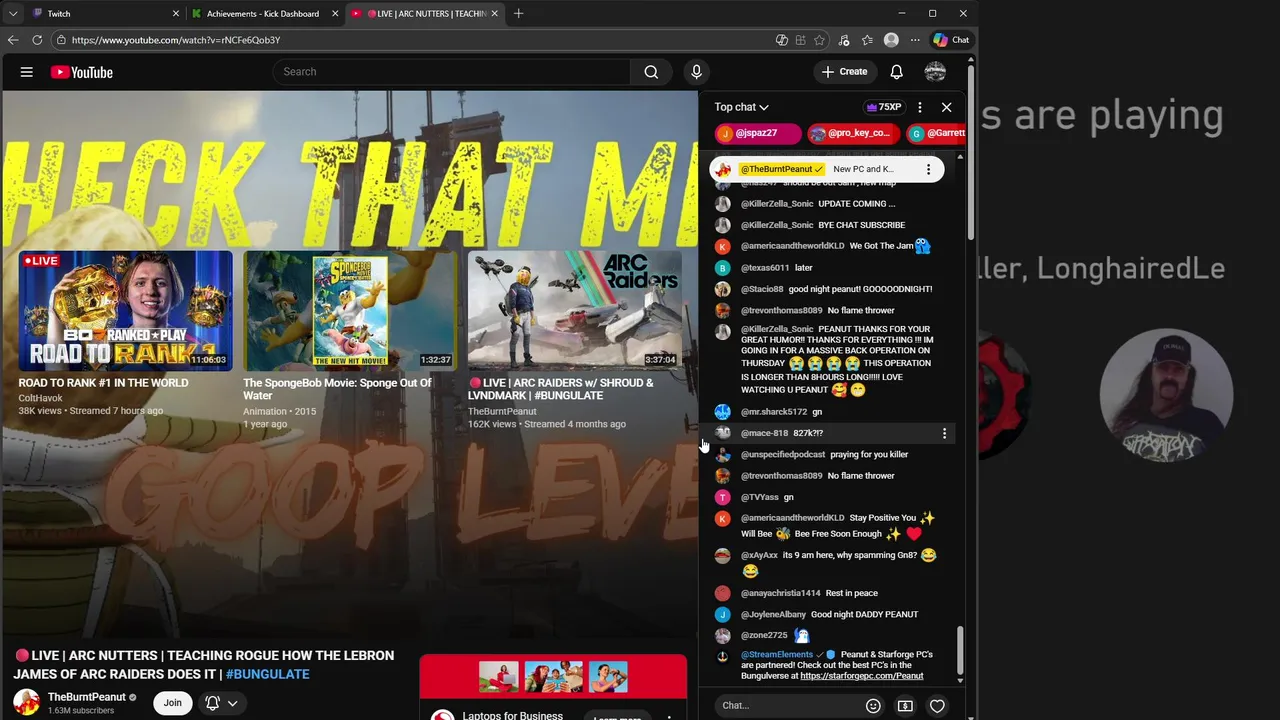Focus the YouTube search box
The image size is (1280, 720).
[x=451, y=72]
